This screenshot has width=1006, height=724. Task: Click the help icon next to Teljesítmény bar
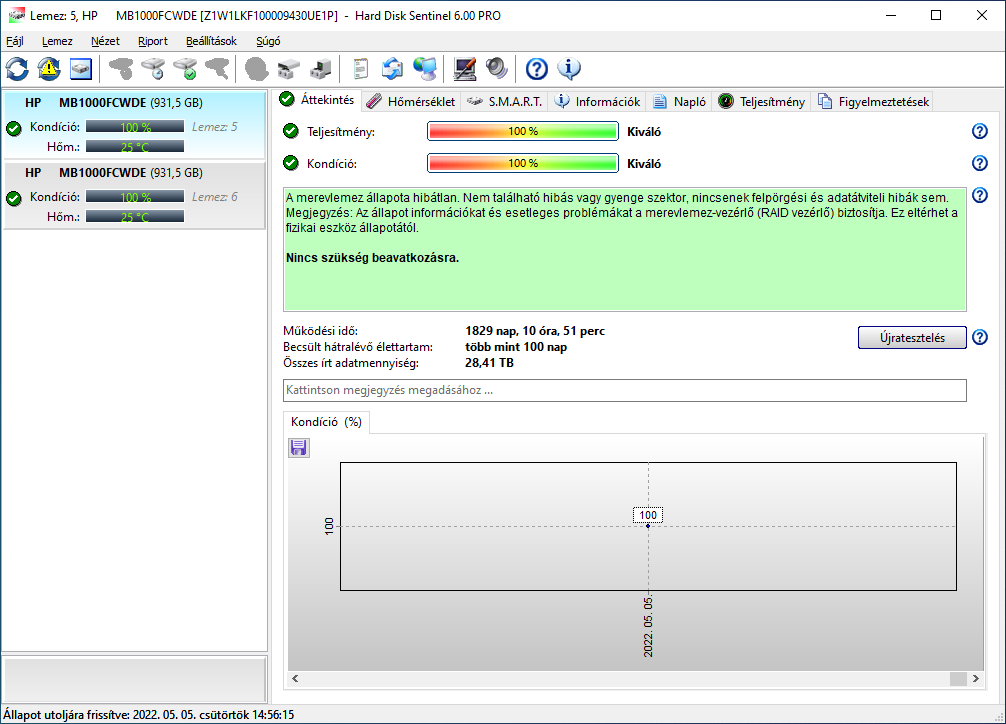[980, 131]
